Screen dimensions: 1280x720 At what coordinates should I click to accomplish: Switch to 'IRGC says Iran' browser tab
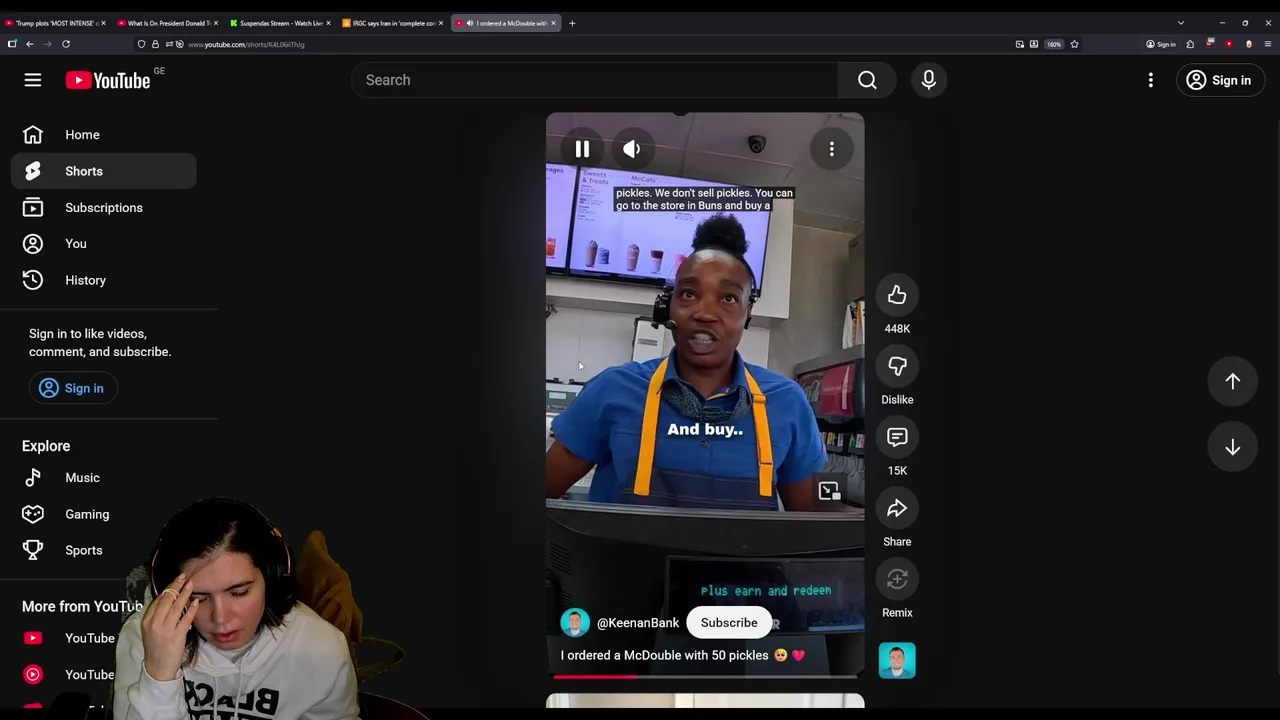[x=393, y=23]
